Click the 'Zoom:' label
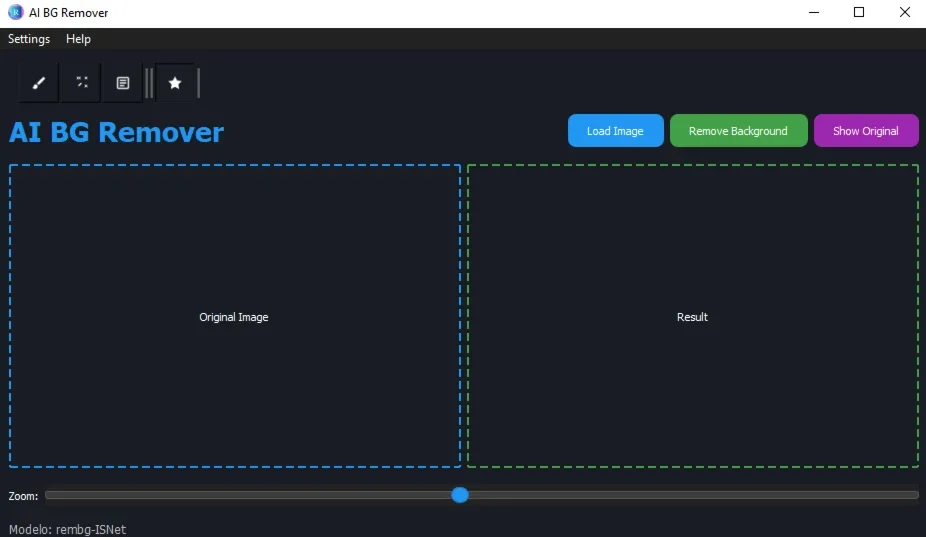This screenshot has height=537, width=926. point(23,496)
